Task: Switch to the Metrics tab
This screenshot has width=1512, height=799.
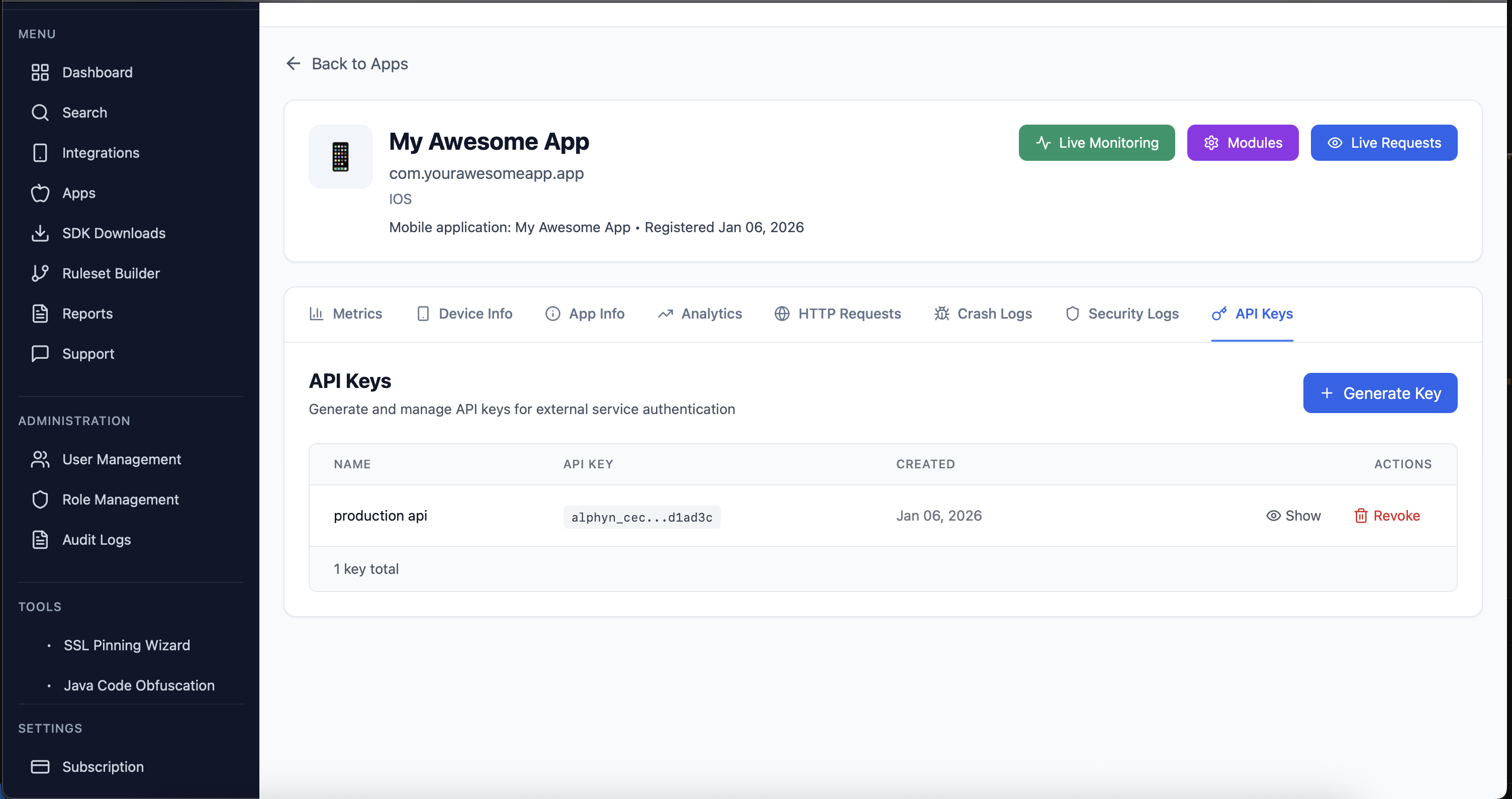Action: pyautogui.click(x=345, y=314)
